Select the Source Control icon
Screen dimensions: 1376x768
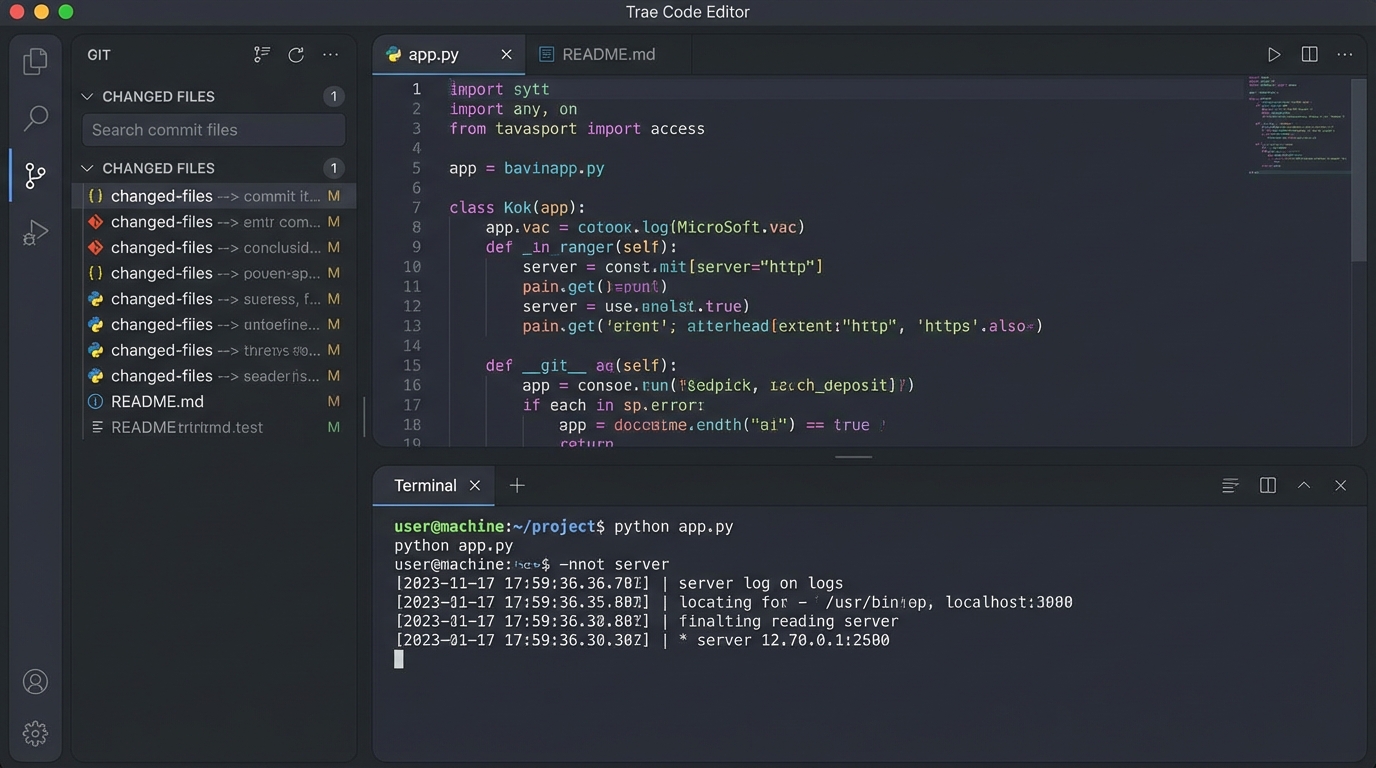point(35,175)
